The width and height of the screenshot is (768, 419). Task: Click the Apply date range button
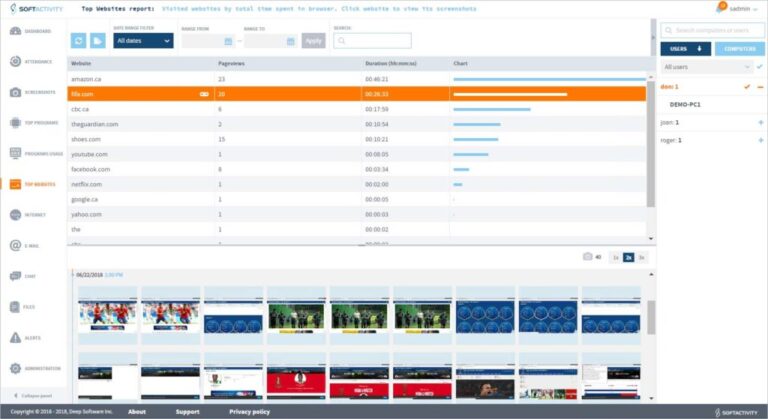(313, 41)
